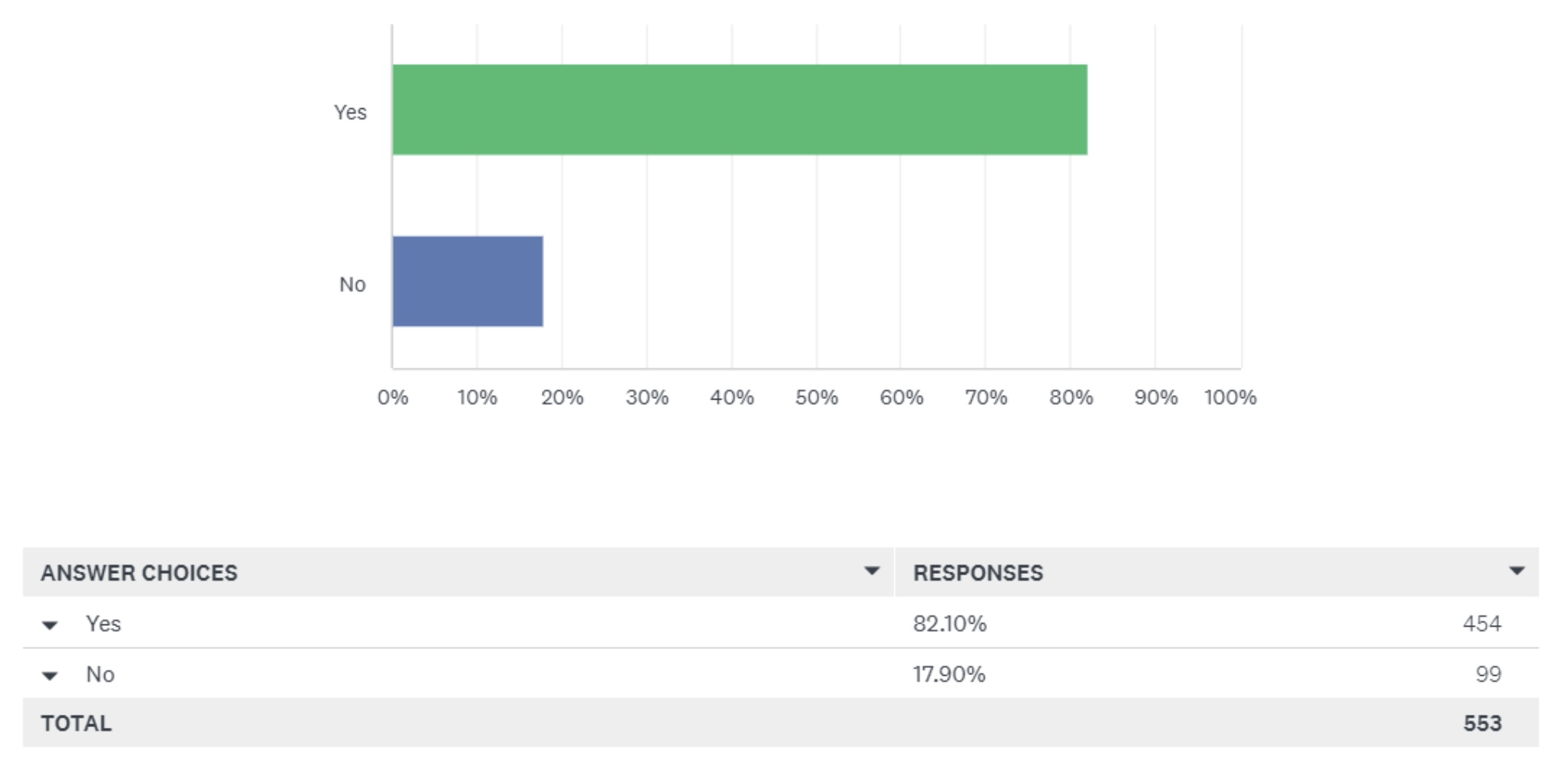Click the blue No bar in chart
This screenshot has height=764, width=1568.
(467, 282)
